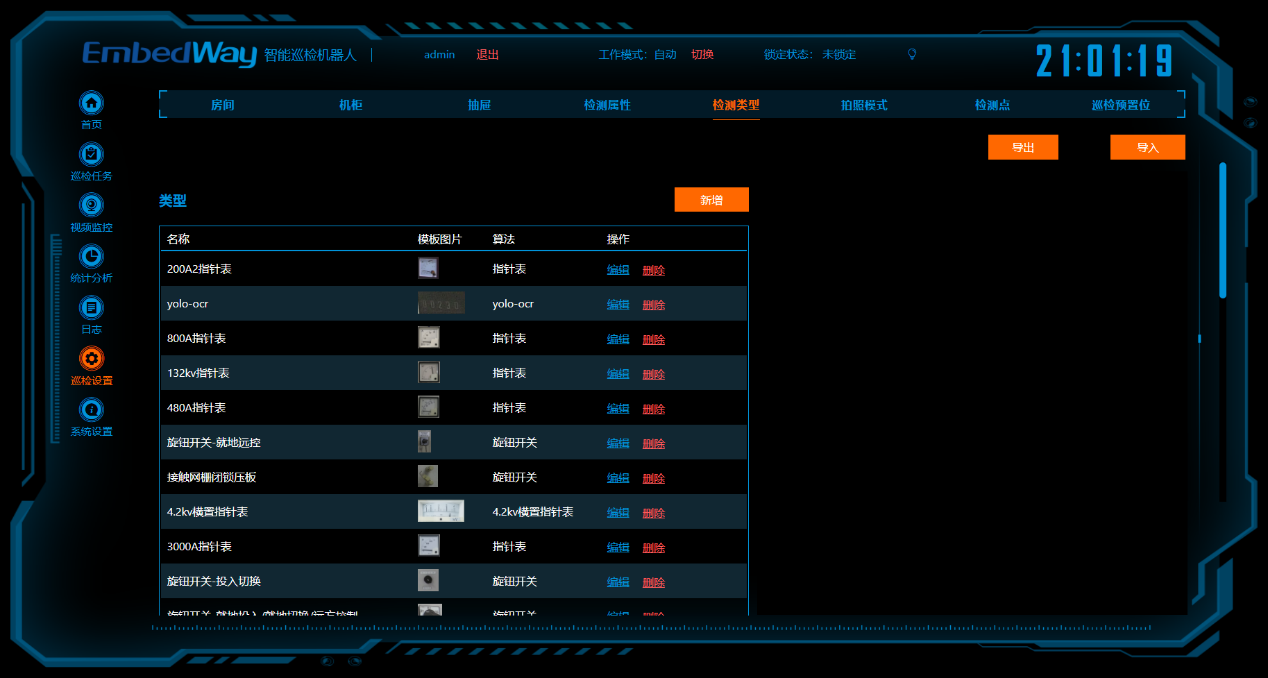This screenshot has width=1268, height=678.
Task: Delete the 800A指针表 row
Action: (x=653, y=339)
